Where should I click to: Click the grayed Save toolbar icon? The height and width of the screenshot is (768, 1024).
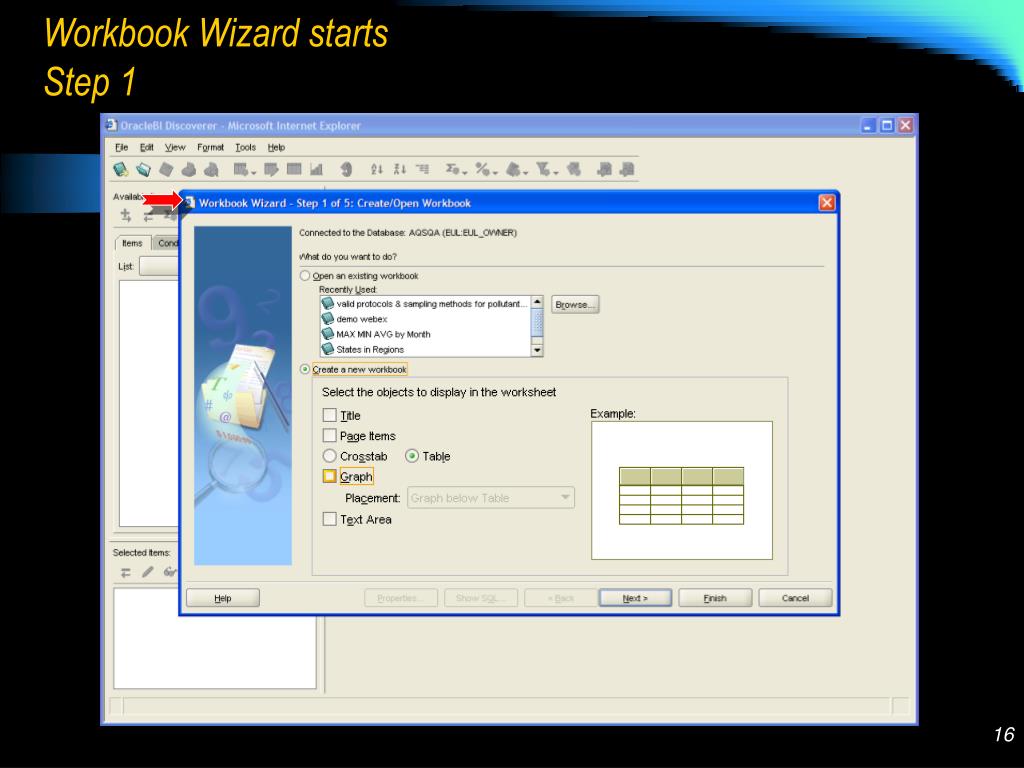tap(167, 170)
